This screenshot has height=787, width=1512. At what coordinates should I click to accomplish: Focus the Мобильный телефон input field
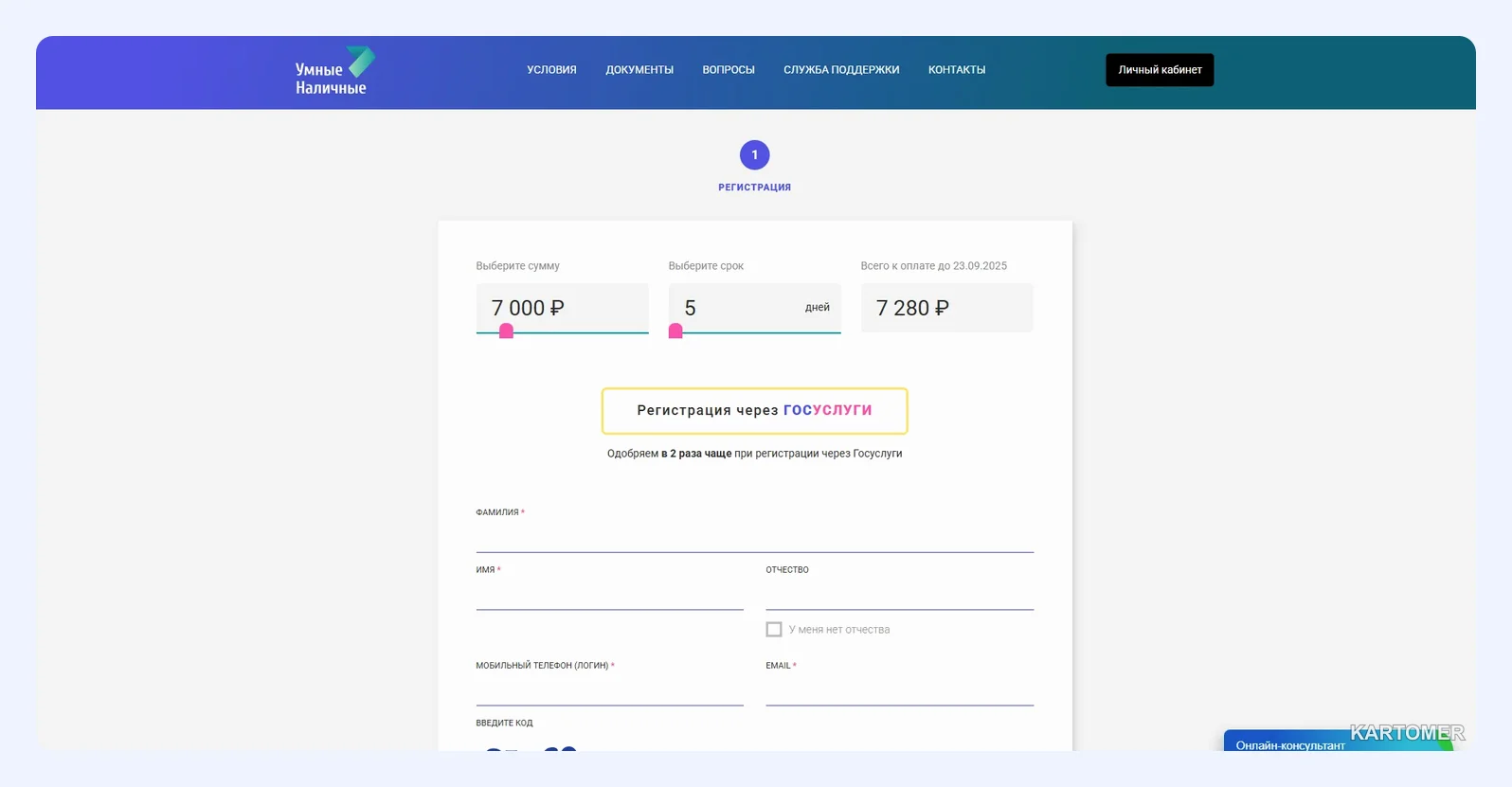pos(609,690)
